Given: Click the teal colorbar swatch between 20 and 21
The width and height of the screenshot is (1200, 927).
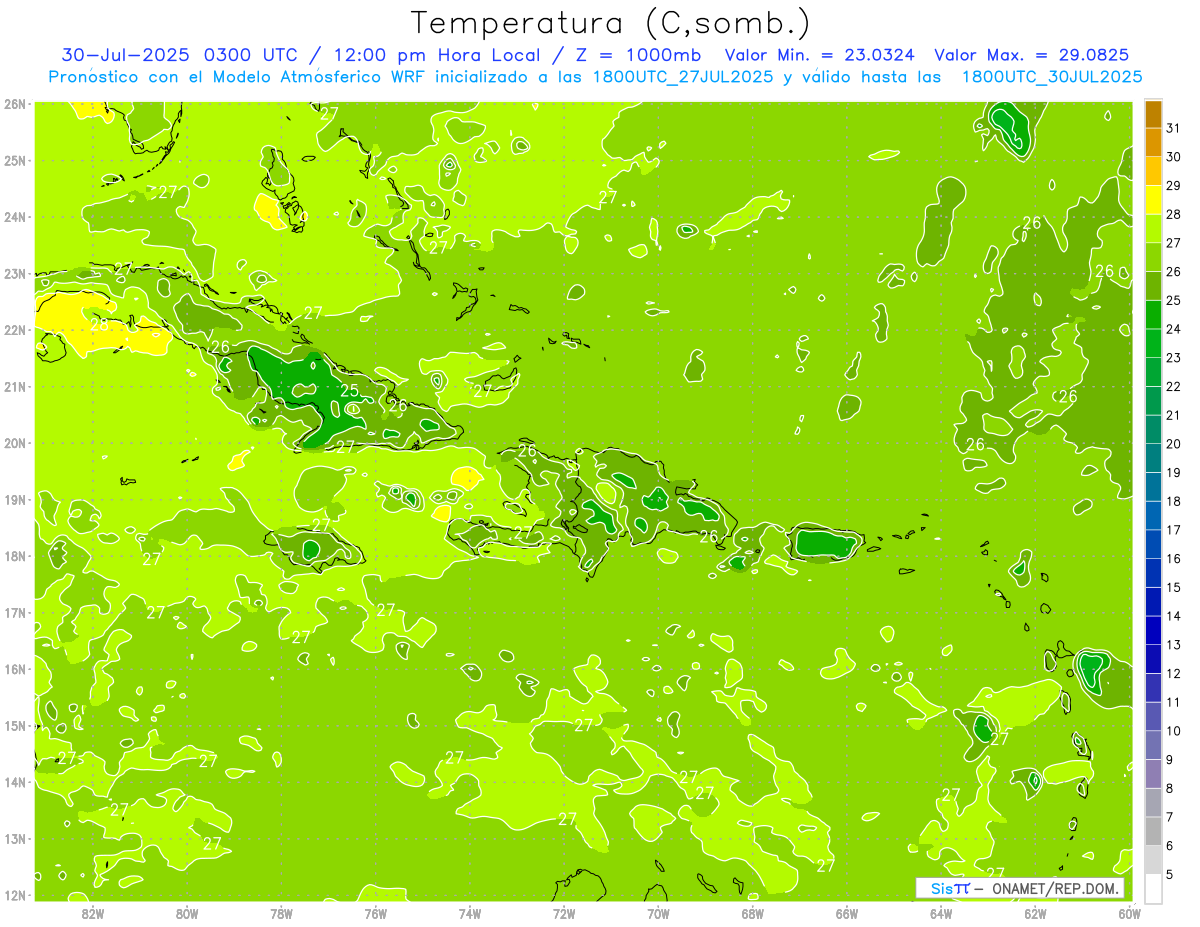Looking at the screenshot, I should [x=1153, y=429].
